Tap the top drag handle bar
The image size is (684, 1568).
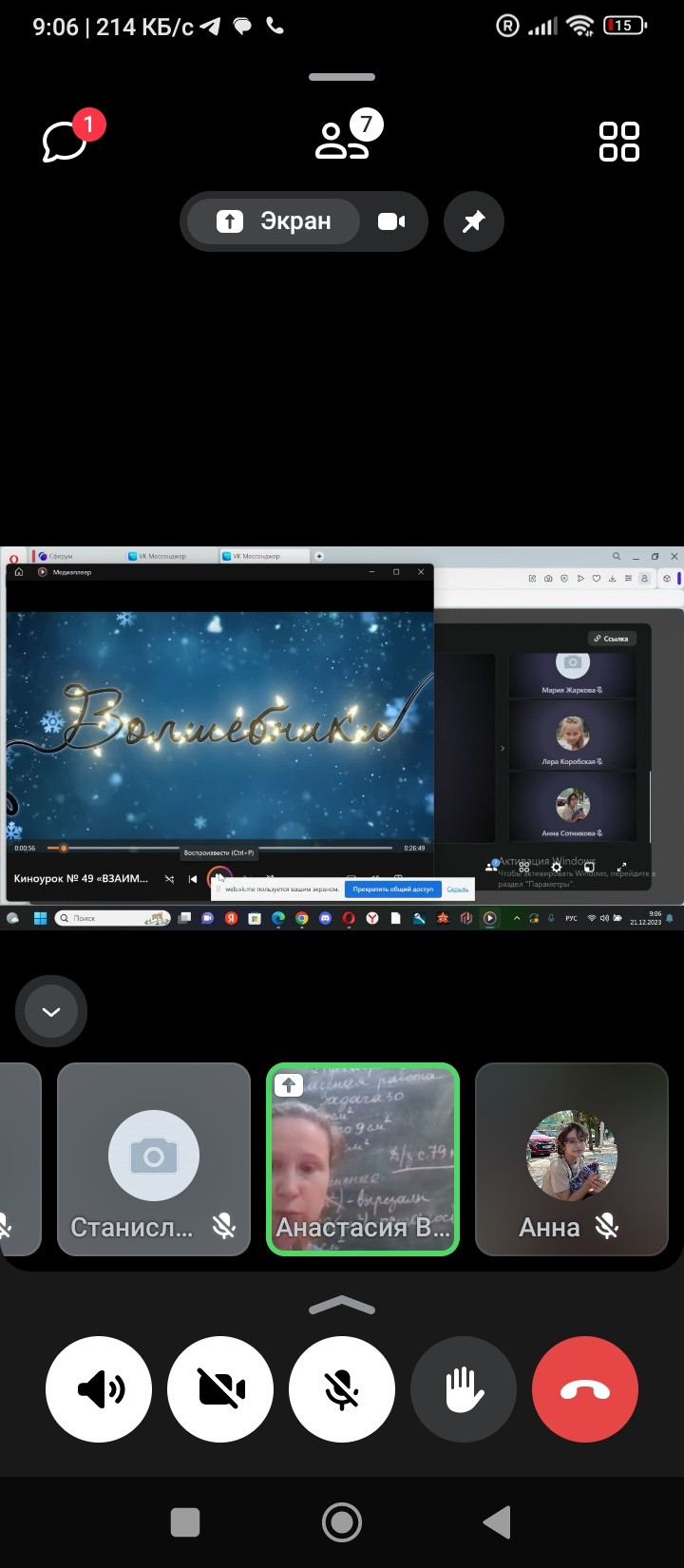[342, 77]
